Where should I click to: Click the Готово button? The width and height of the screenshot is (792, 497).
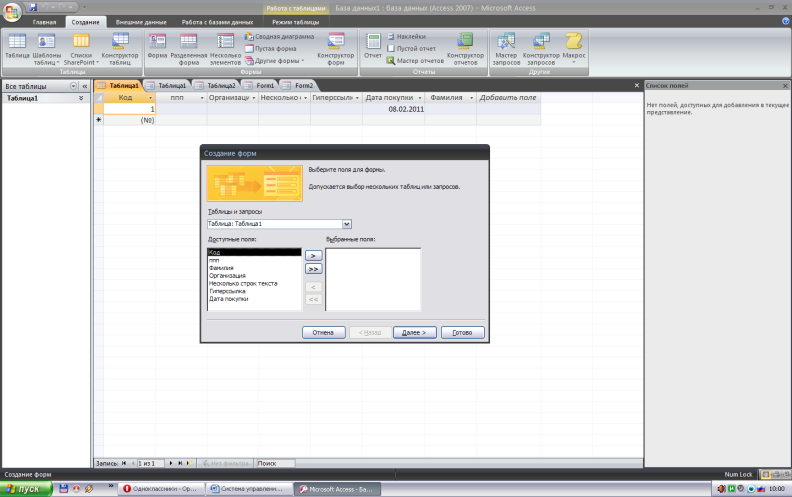462,332
